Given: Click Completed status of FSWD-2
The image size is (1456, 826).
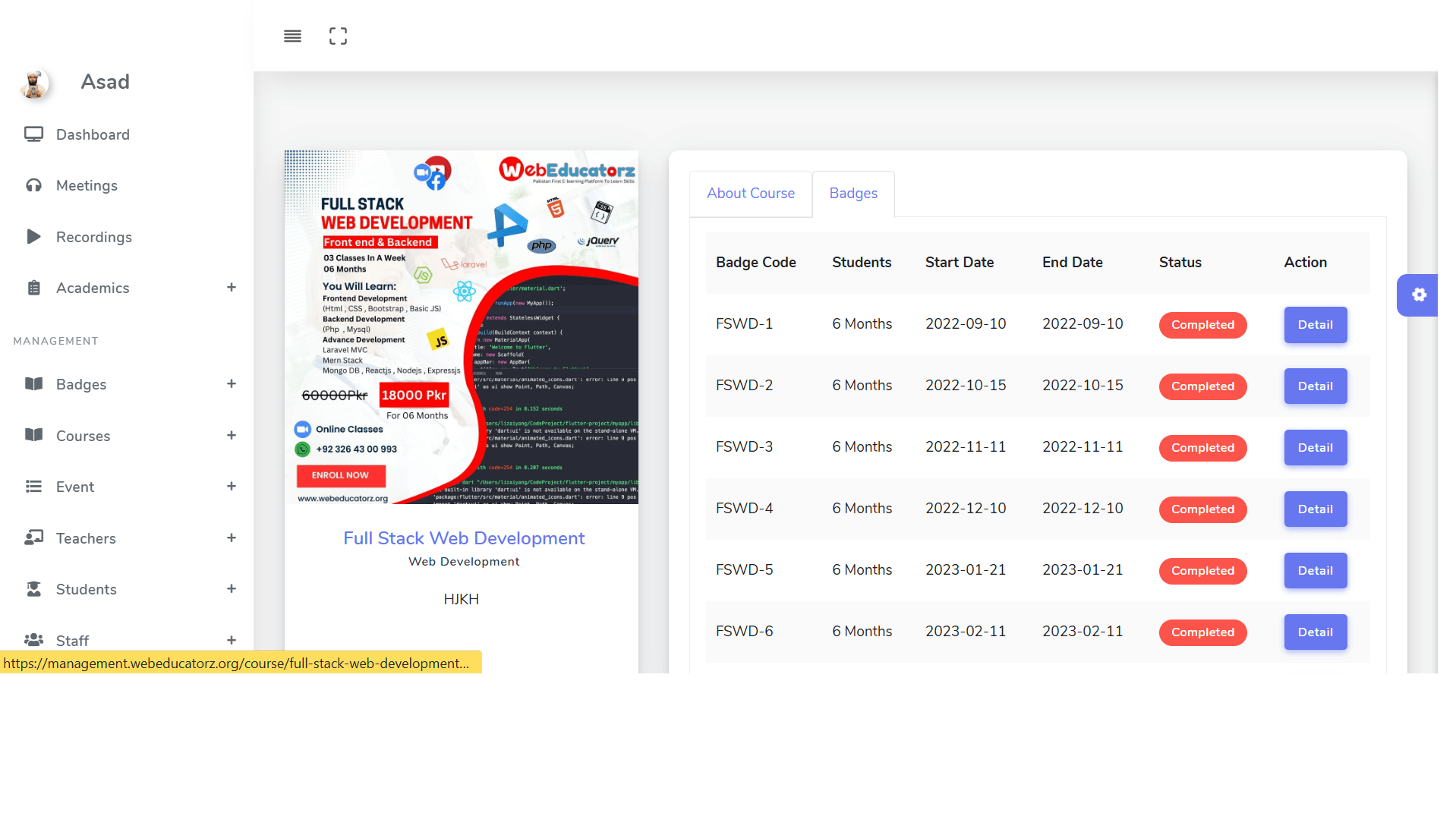Looking at the screenshot, I should click(1202, 386).
